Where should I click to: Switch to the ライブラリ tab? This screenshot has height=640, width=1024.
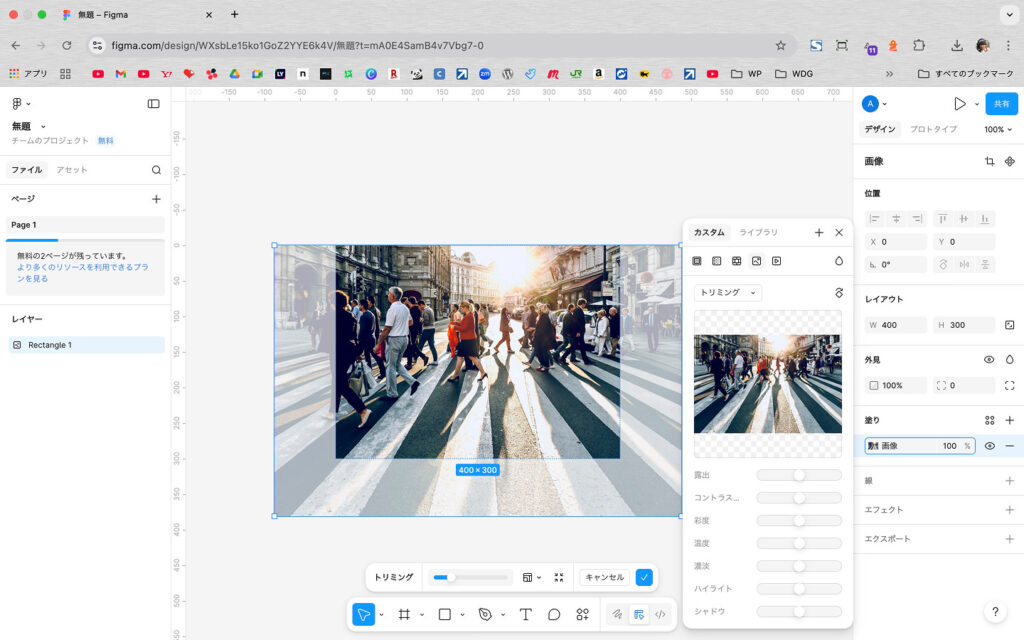pos(758,232)
